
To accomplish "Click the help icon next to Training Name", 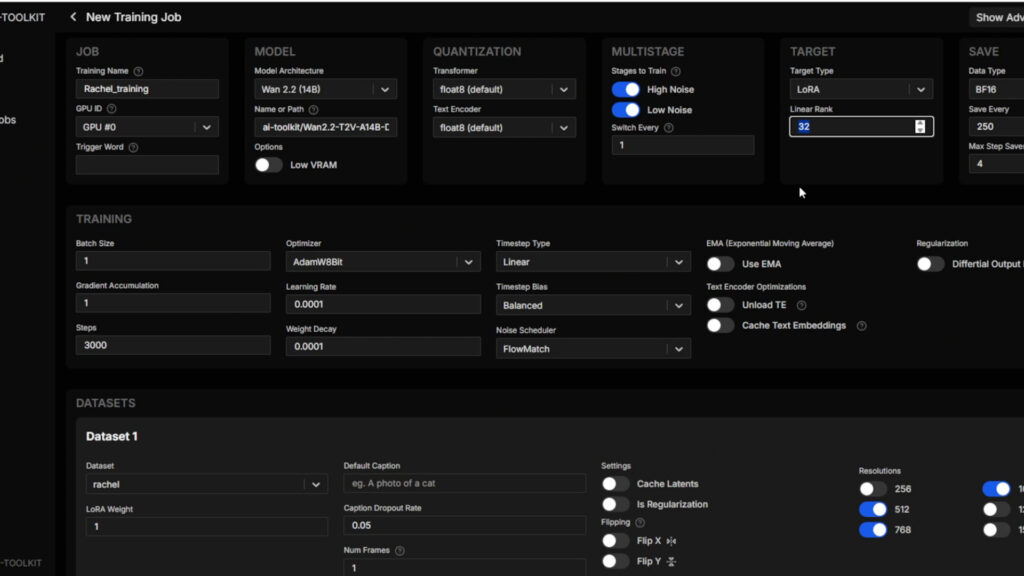I will click(x=138, y=71).
